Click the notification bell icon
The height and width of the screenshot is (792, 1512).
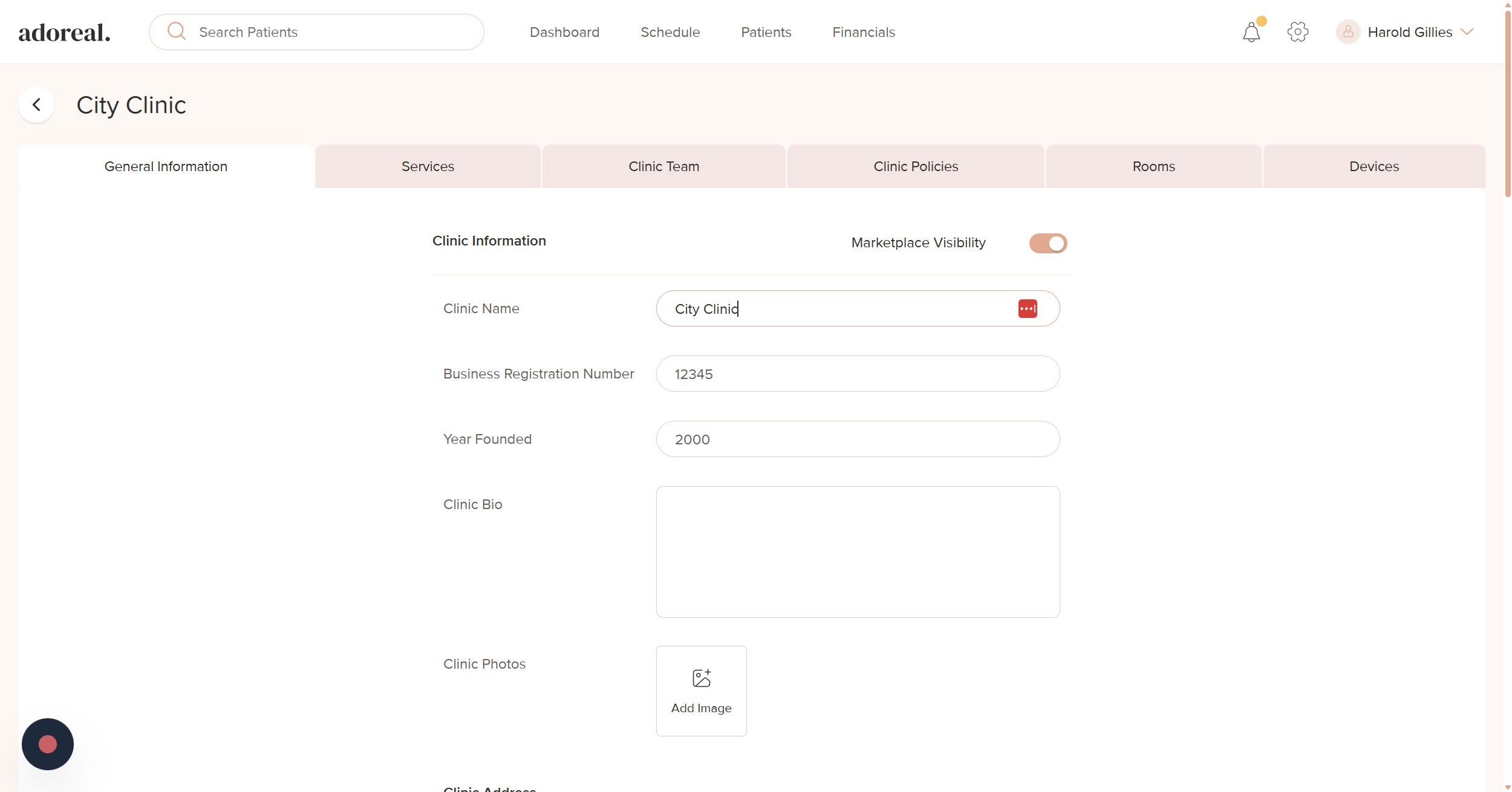pyautogui.click(x=1251, y=32)
